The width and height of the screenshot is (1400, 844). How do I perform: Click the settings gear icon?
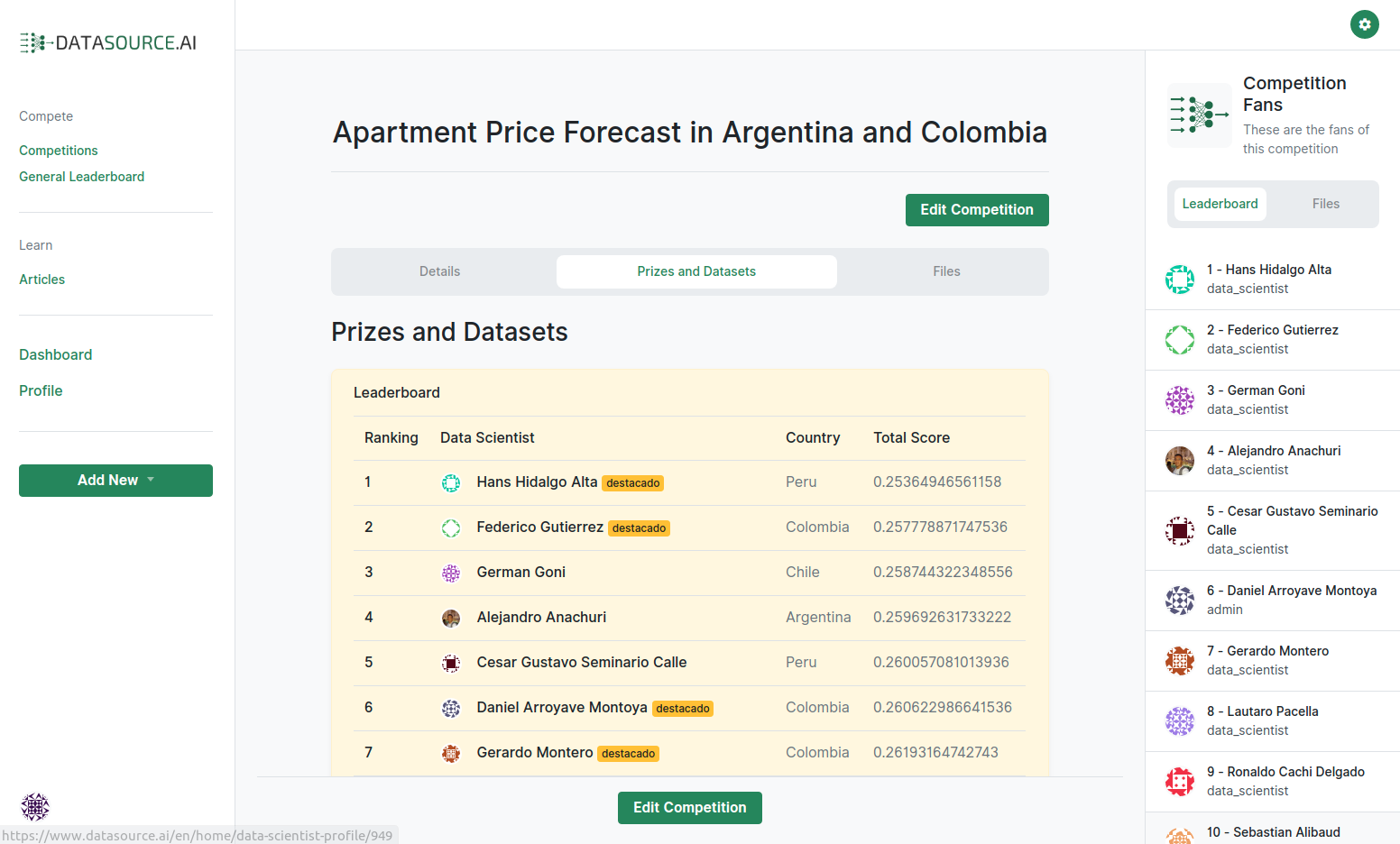1364,24
